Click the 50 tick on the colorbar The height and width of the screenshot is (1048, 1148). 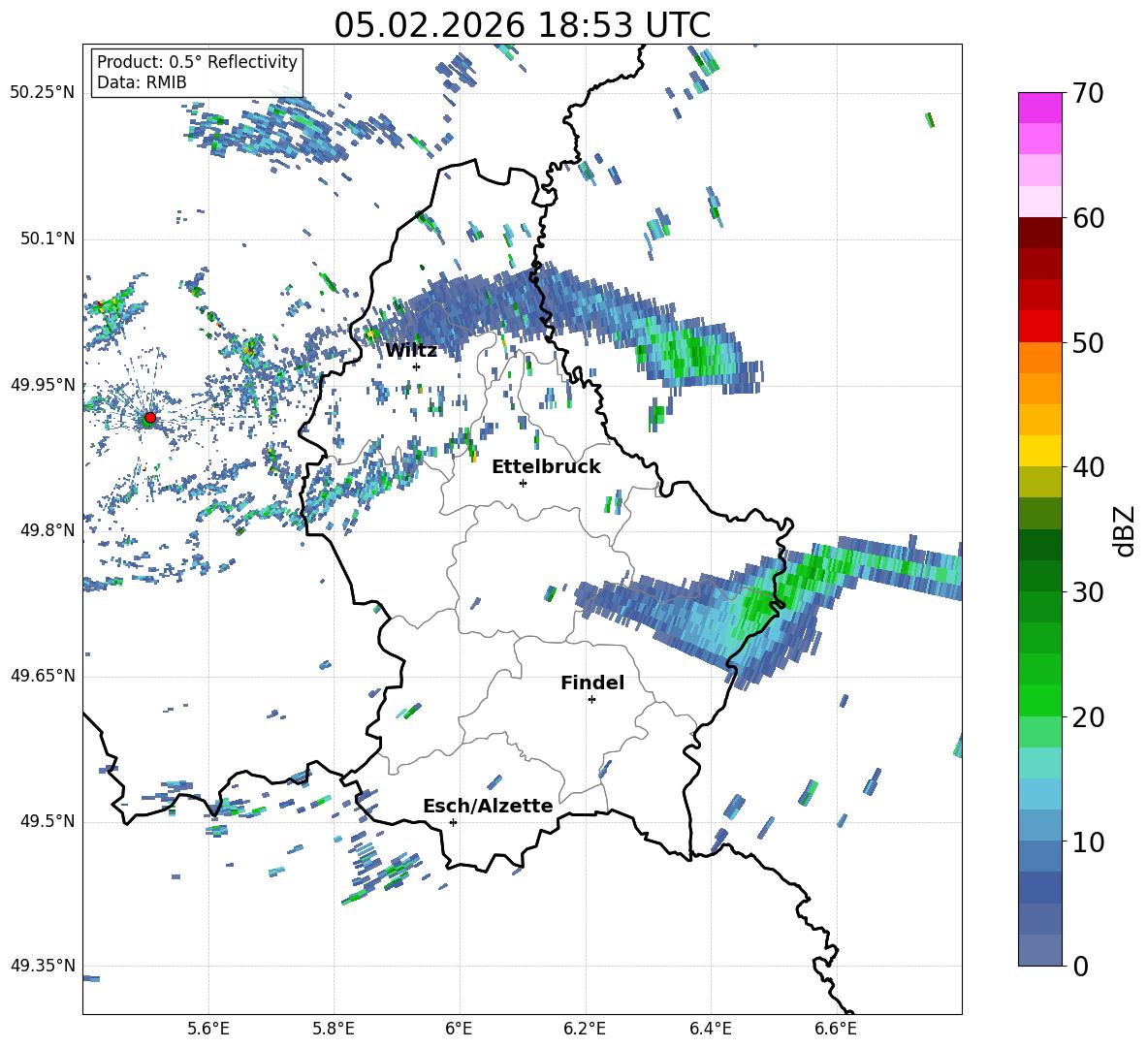tap(1087, 342)
